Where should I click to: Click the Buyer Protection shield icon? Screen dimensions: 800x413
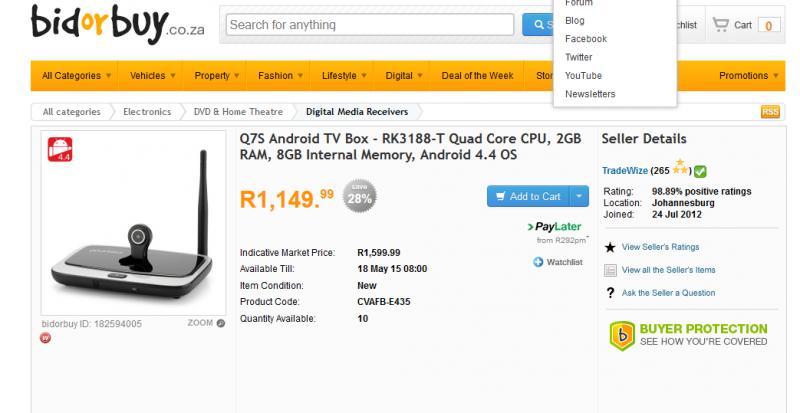click(x=622, y=335)
